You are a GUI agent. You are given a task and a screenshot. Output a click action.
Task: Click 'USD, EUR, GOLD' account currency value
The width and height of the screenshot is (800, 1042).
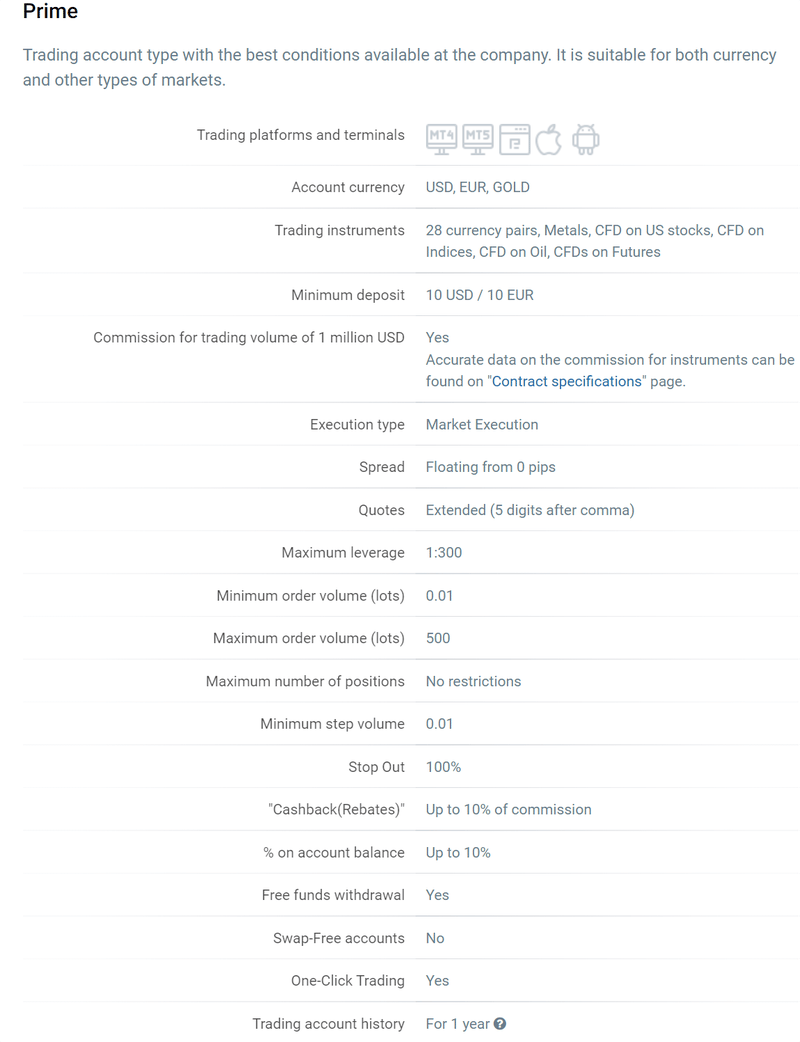tap(478, 187)
